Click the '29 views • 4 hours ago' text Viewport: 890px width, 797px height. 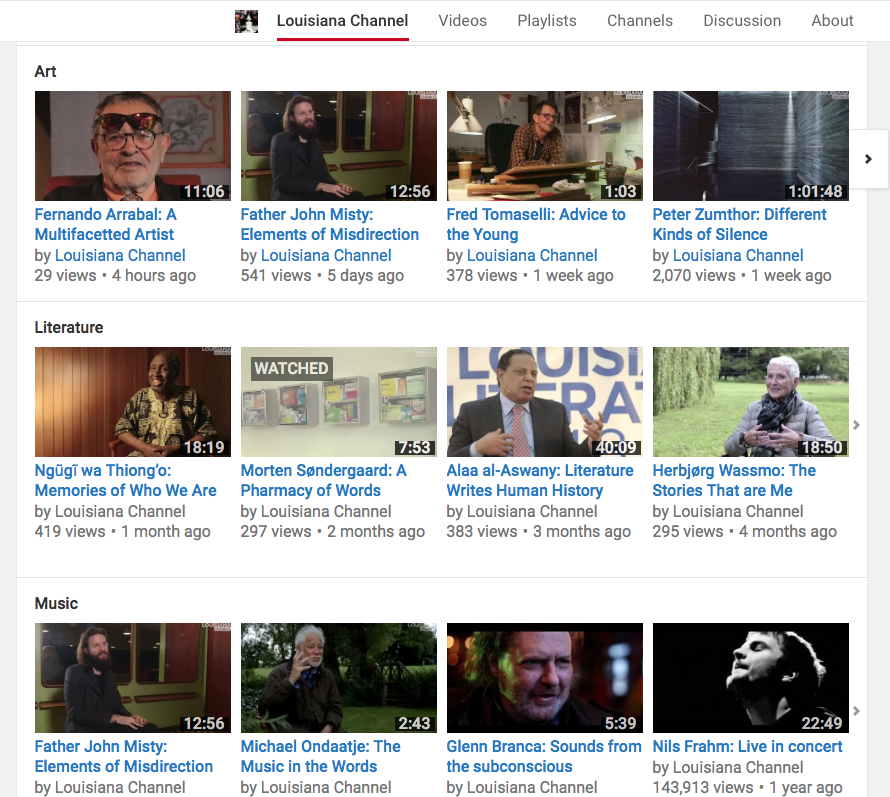[115, 276]
